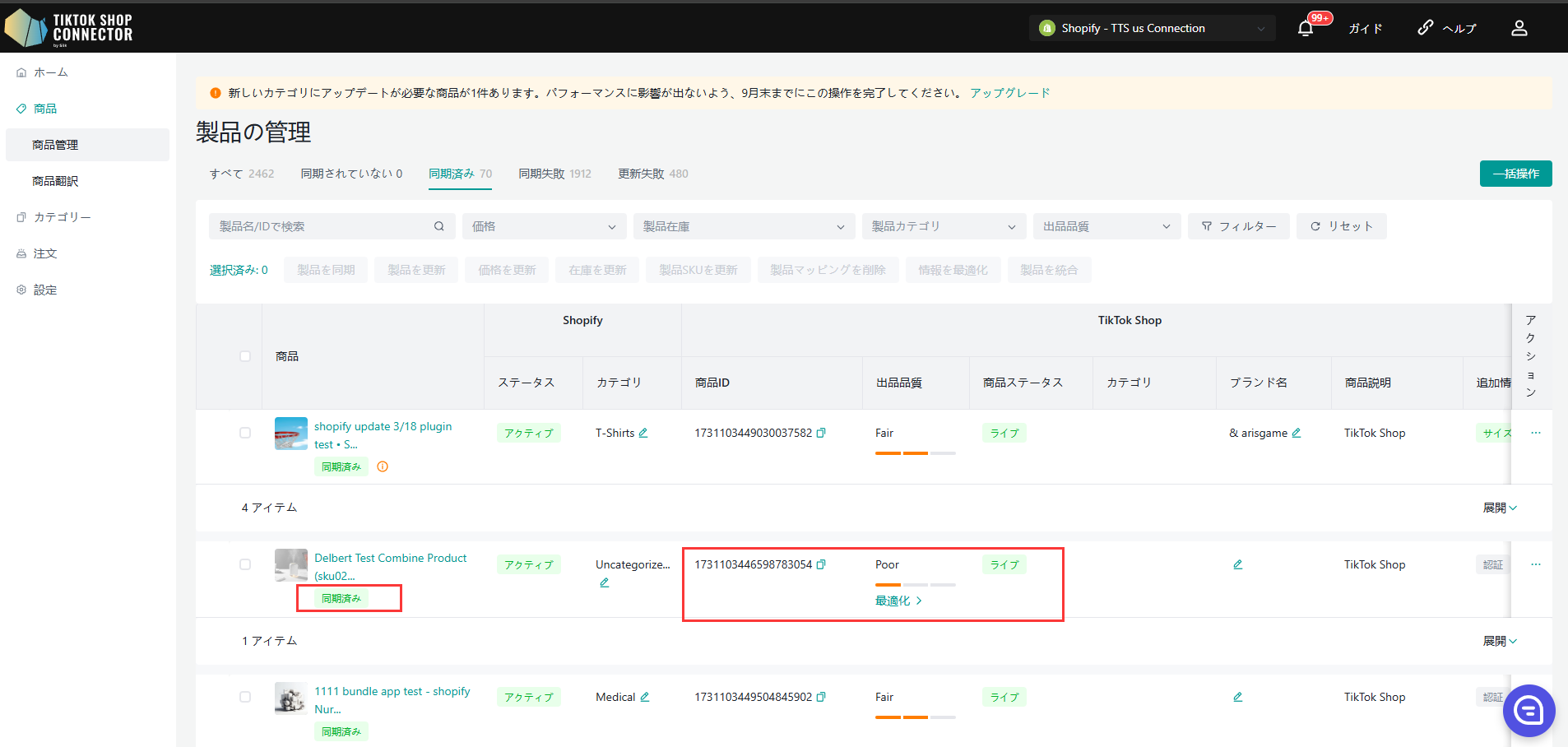Image resolution: width=1568 pixels, height=747 pixels.
Task: Open shopify update 3/18 plugin product link
Action: pos(383,435)
